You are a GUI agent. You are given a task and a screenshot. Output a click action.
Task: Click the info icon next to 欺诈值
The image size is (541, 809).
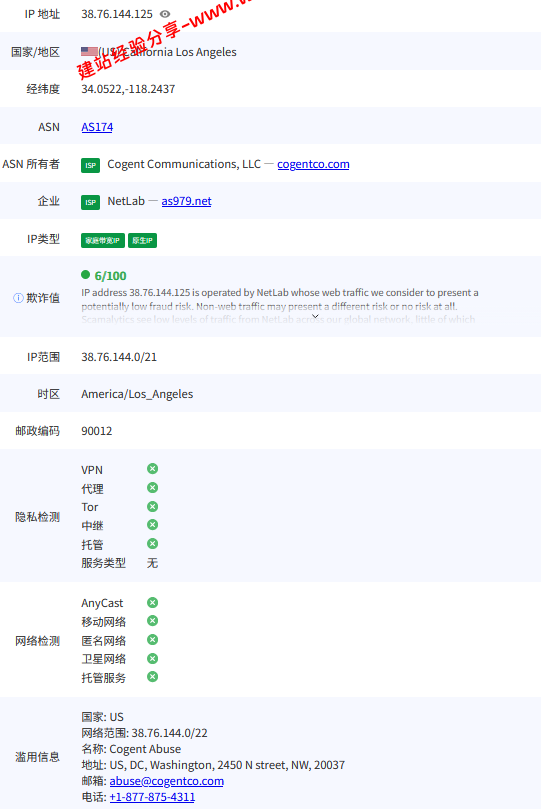[18, 298]
